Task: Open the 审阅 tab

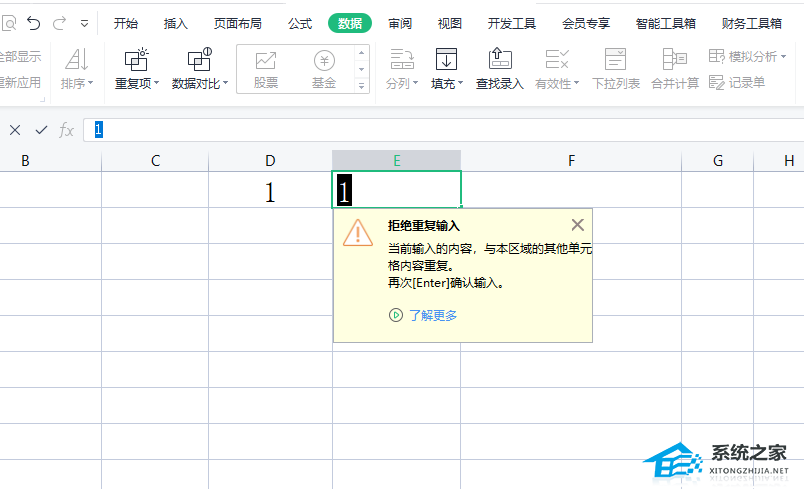Action: coord(400,24)
